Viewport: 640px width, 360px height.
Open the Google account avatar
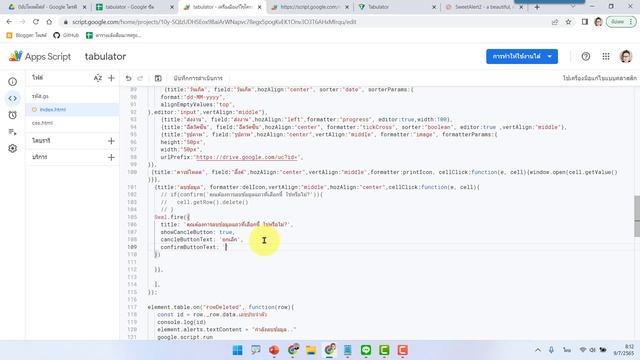click(x=626, y=57)
